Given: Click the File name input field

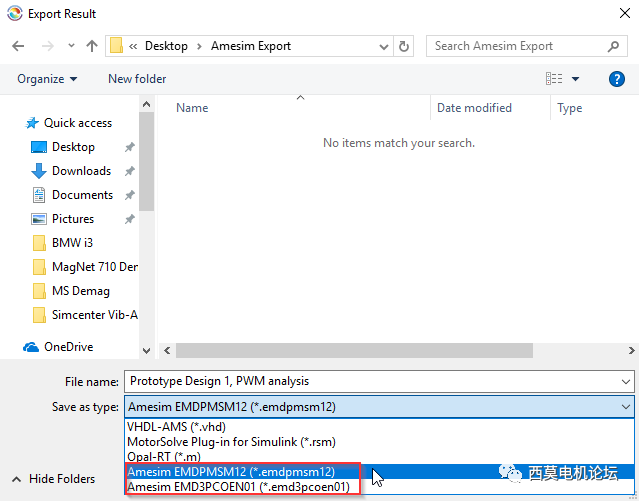Looking at the screenshot, I should coord(379,382).
